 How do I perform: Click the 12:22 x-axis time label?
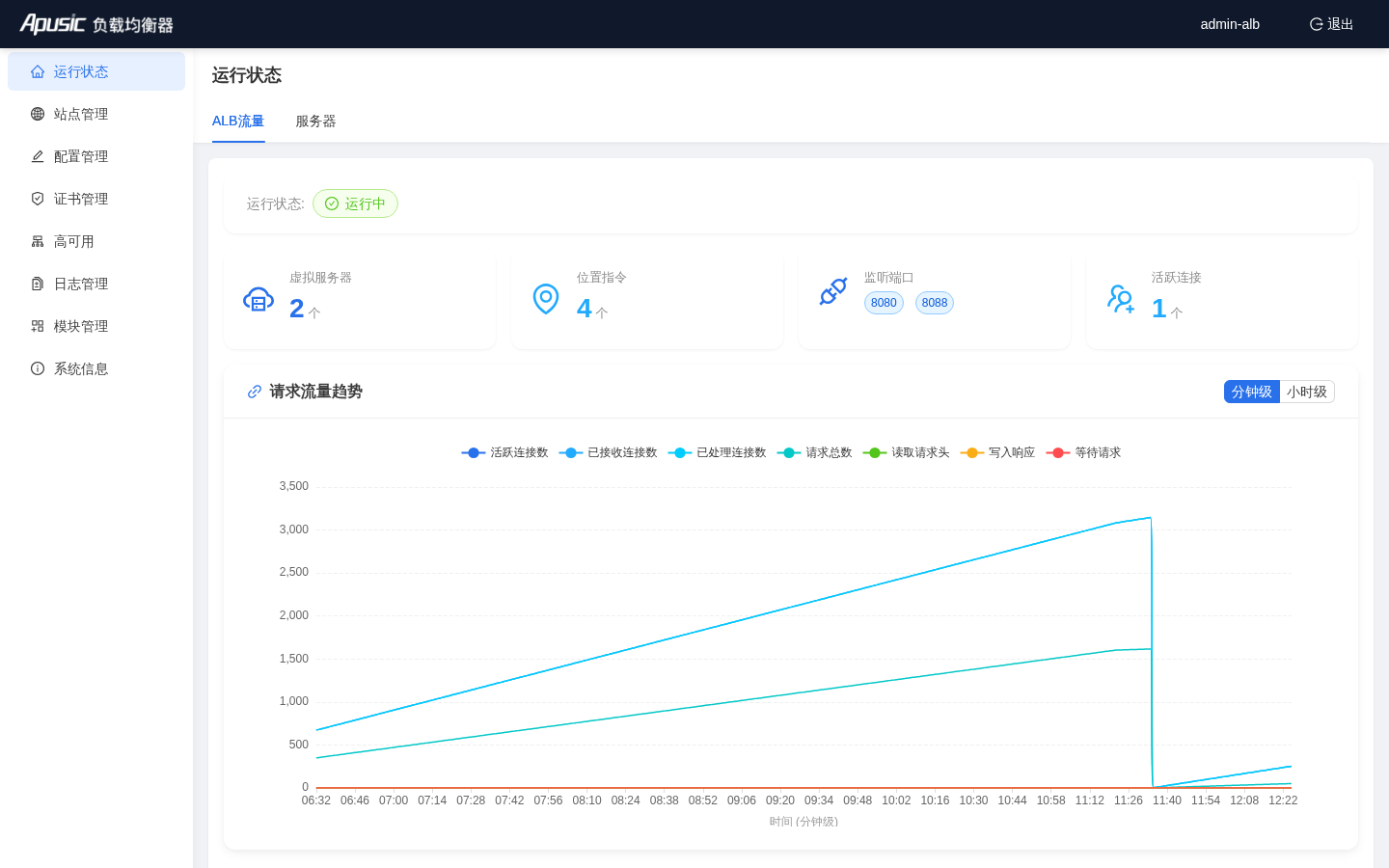tap(1283, 800)
